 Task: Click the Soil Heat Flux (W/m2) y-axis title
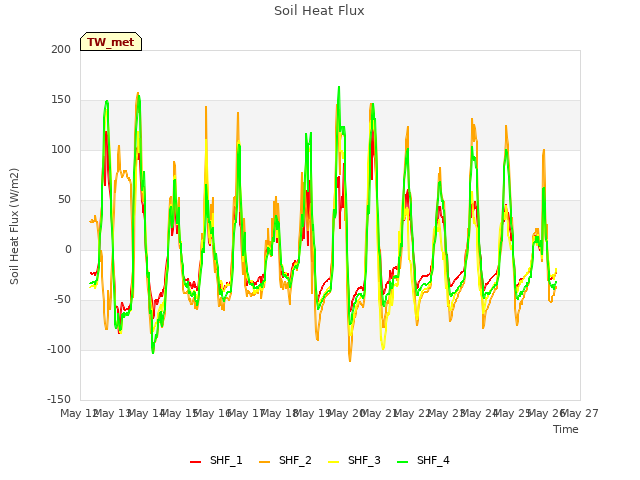coord(14,226)
